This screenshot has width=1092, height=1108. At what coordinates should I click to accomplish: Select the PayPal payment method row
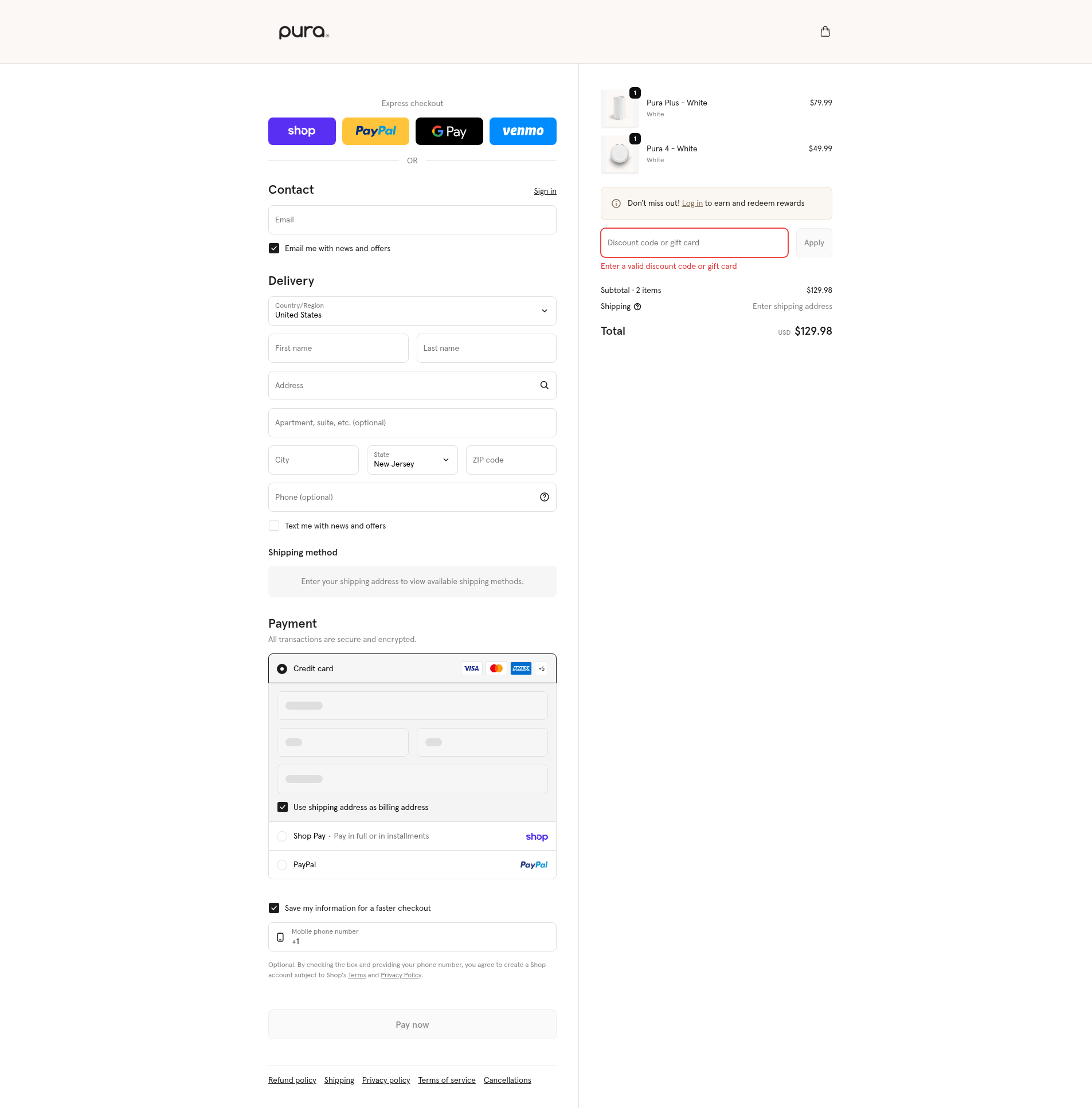click(282, 865)
